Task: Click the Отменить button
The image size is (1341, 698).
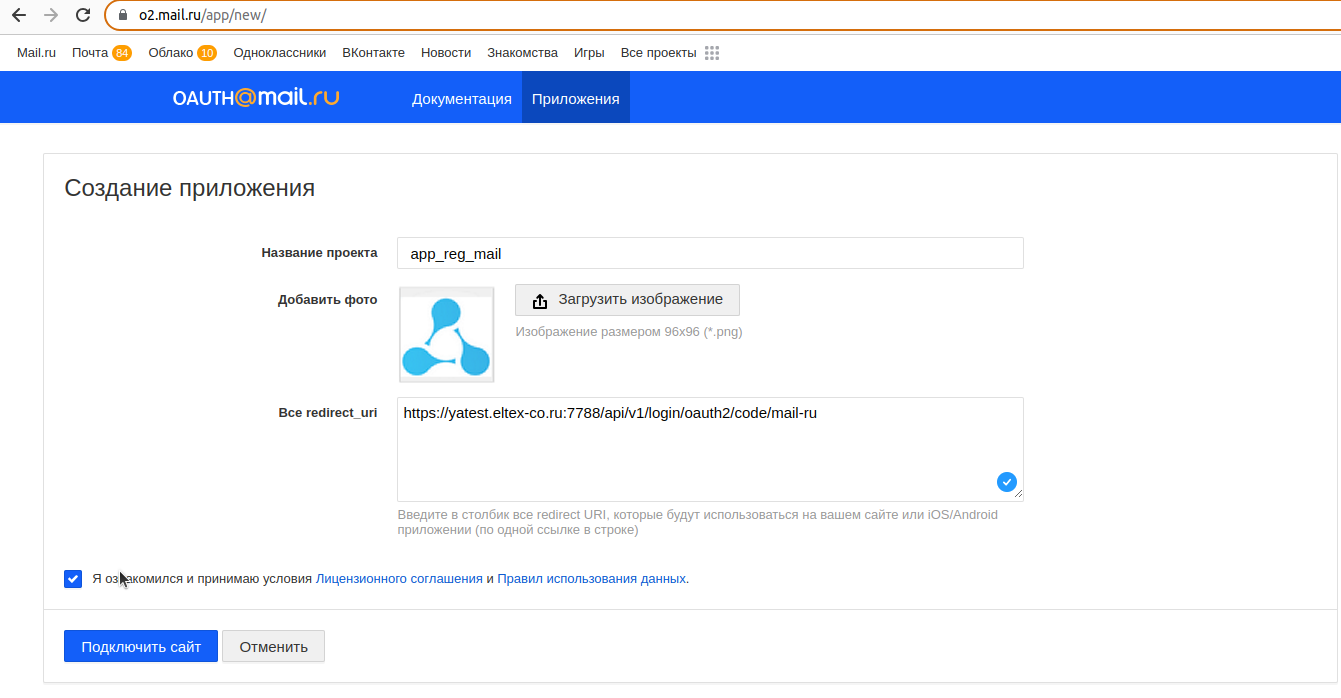Action: (x=273, y=646)
